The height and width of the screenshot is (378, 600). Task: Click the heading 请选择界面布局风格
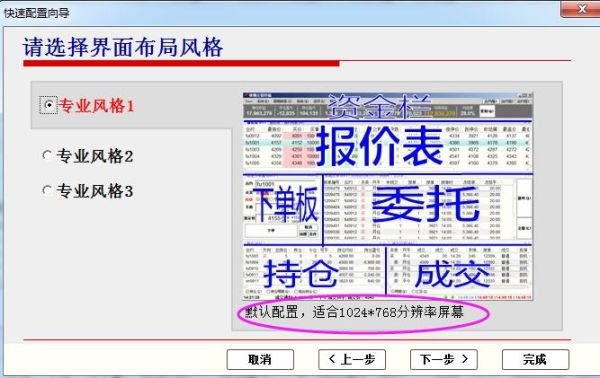click(x=123, y=47)
